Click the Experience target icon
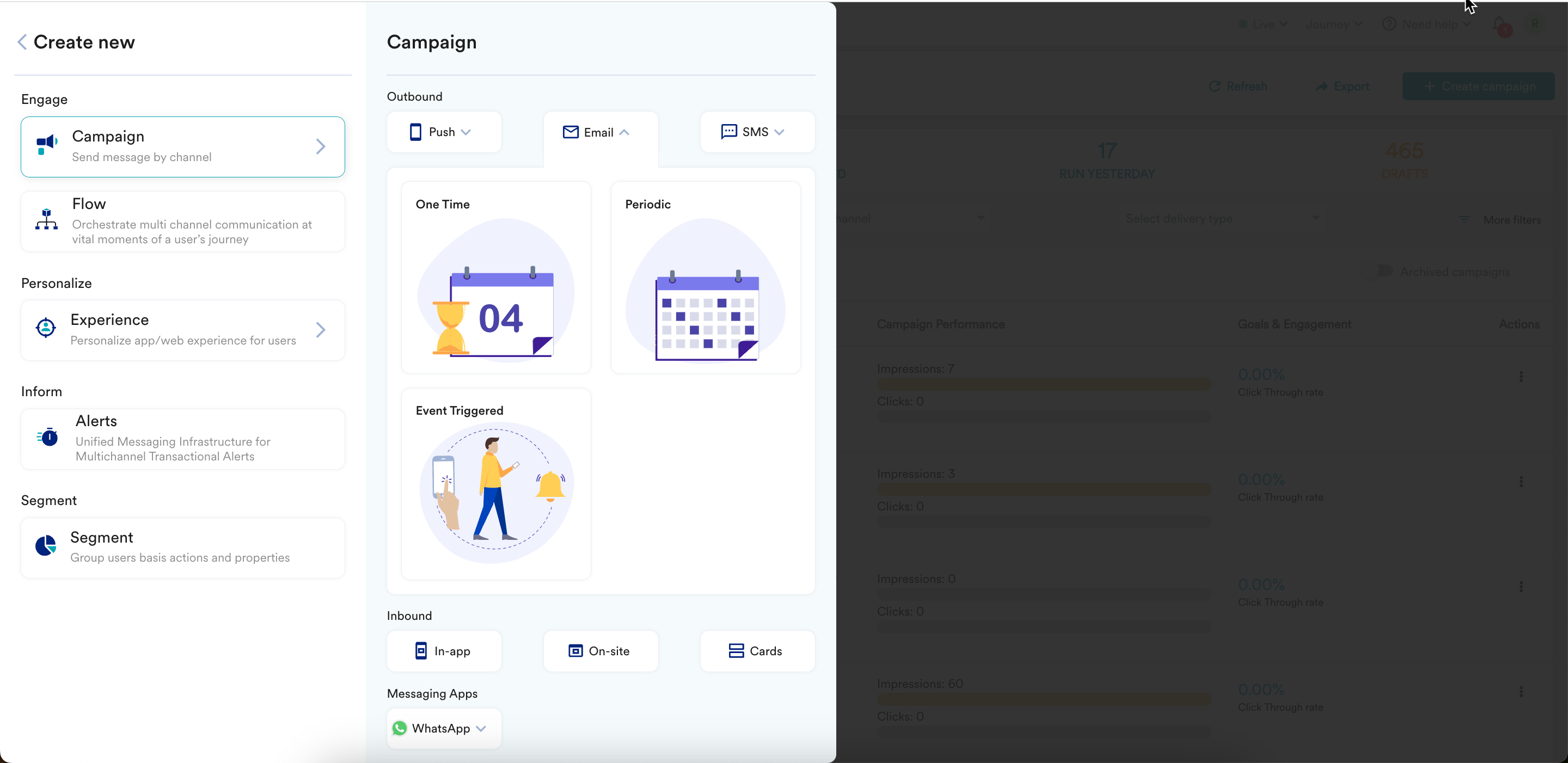Screen dimensions: 1568x763 (x=46, y=328)
